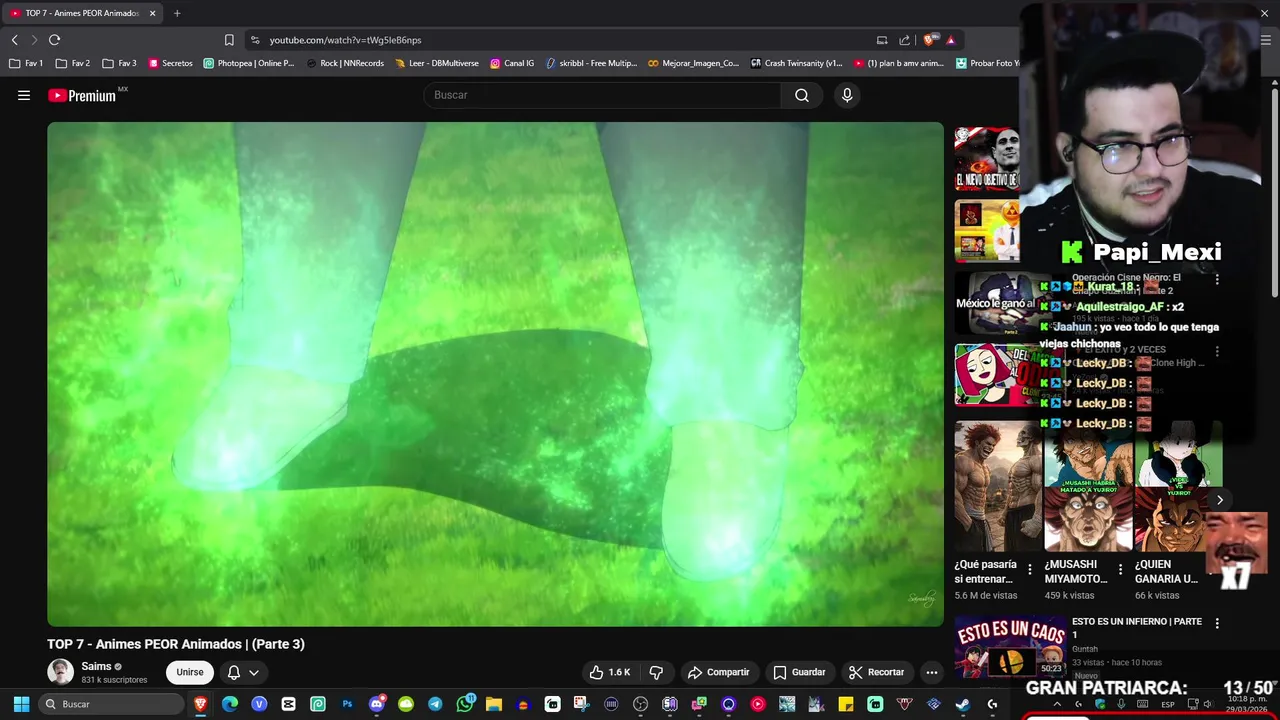Expand the Fav 1 bookmarks folder

(26, 63)
